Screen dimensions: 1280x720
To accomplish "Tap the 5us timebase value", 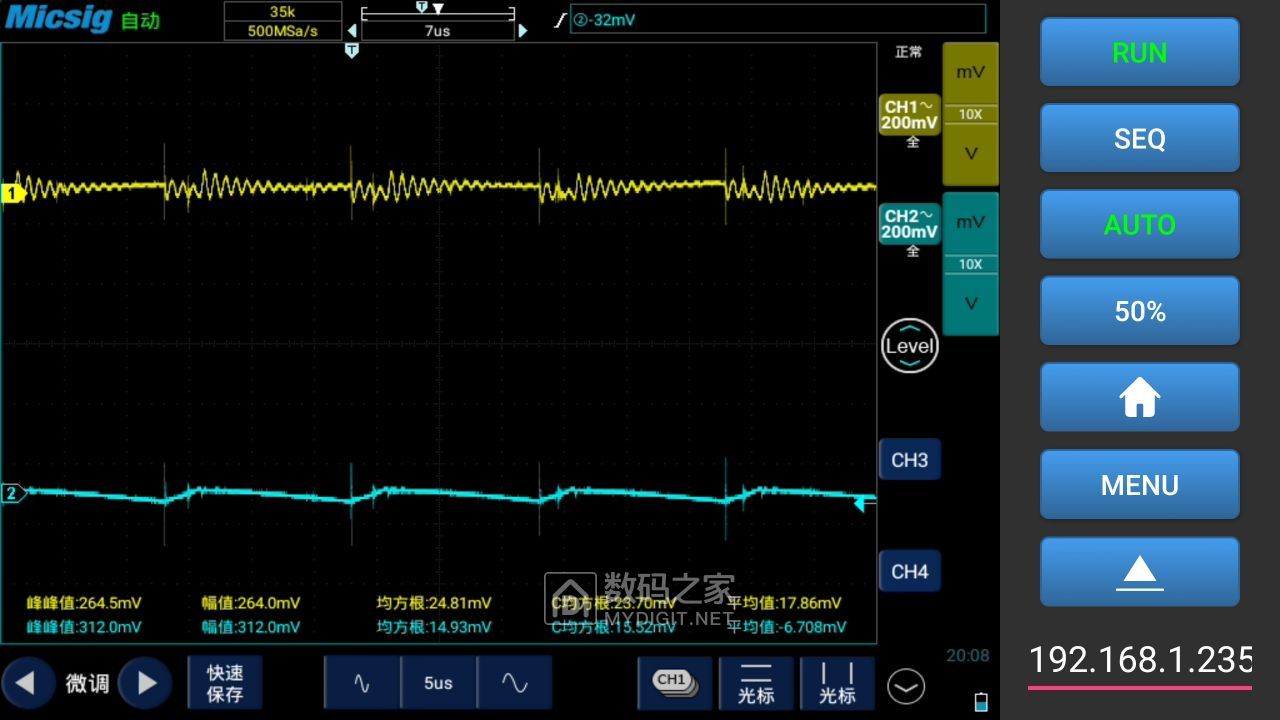I will coord(438,683).
